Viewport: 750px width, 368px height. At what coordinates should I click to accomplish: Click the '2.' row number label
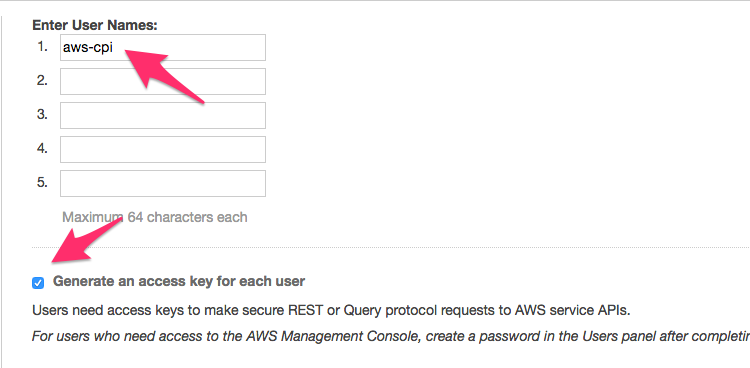point(42,81)
